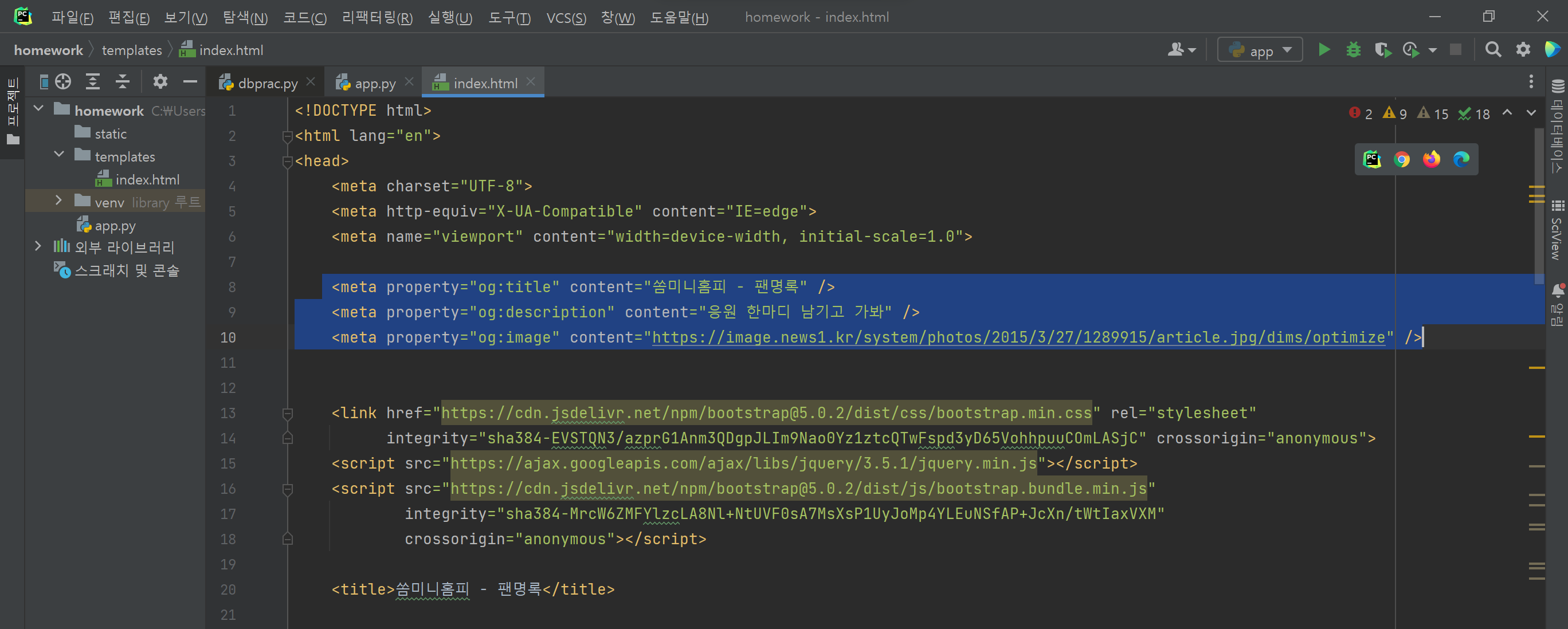Show the 9 warnings indicator
The image size is (1568, 629).
(1394, 114)
